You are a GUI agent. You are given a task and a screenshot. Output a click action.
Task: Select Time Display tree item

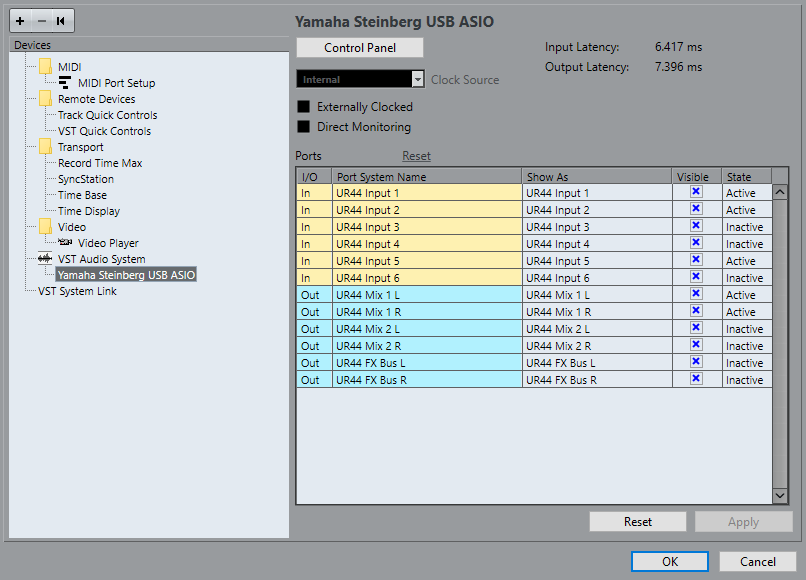(88, 210)
